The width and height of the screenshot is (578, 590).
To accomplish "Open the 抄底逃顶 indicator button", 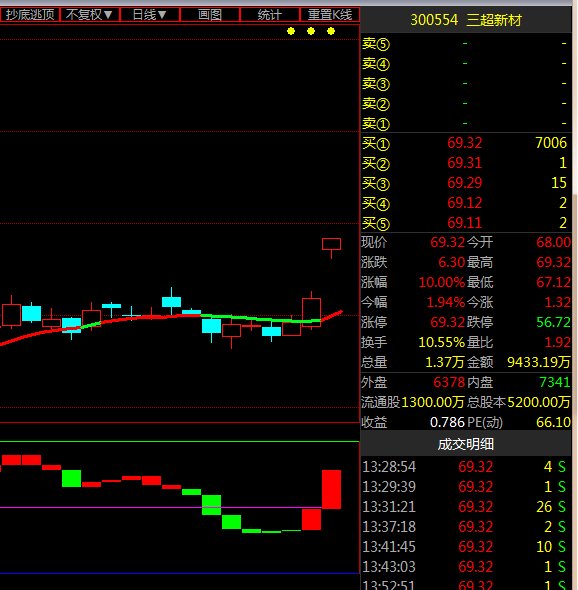I will tap(30, 15).
